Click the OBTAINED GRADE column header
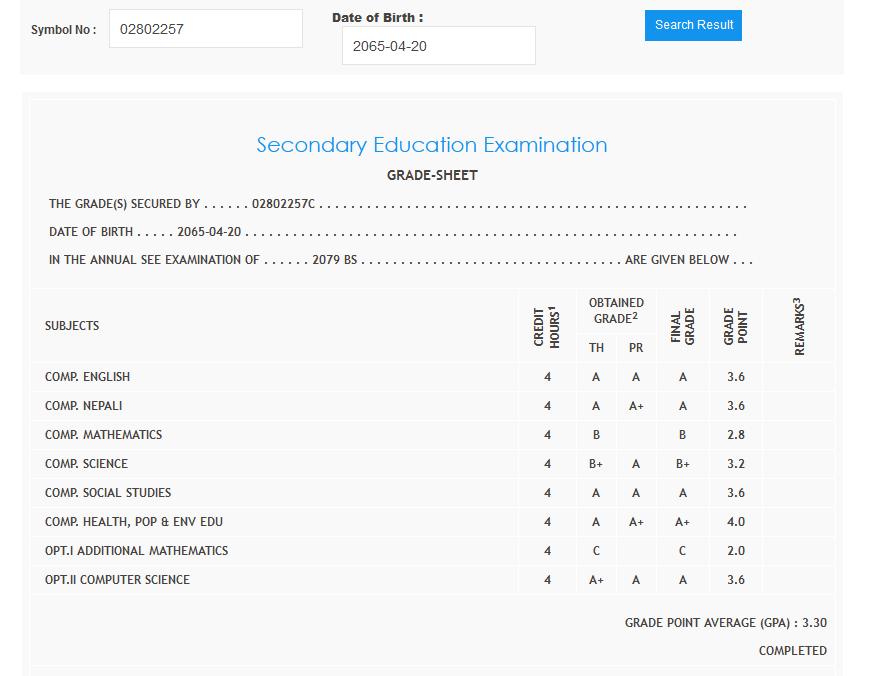877x676 pixels. [616, 310]
